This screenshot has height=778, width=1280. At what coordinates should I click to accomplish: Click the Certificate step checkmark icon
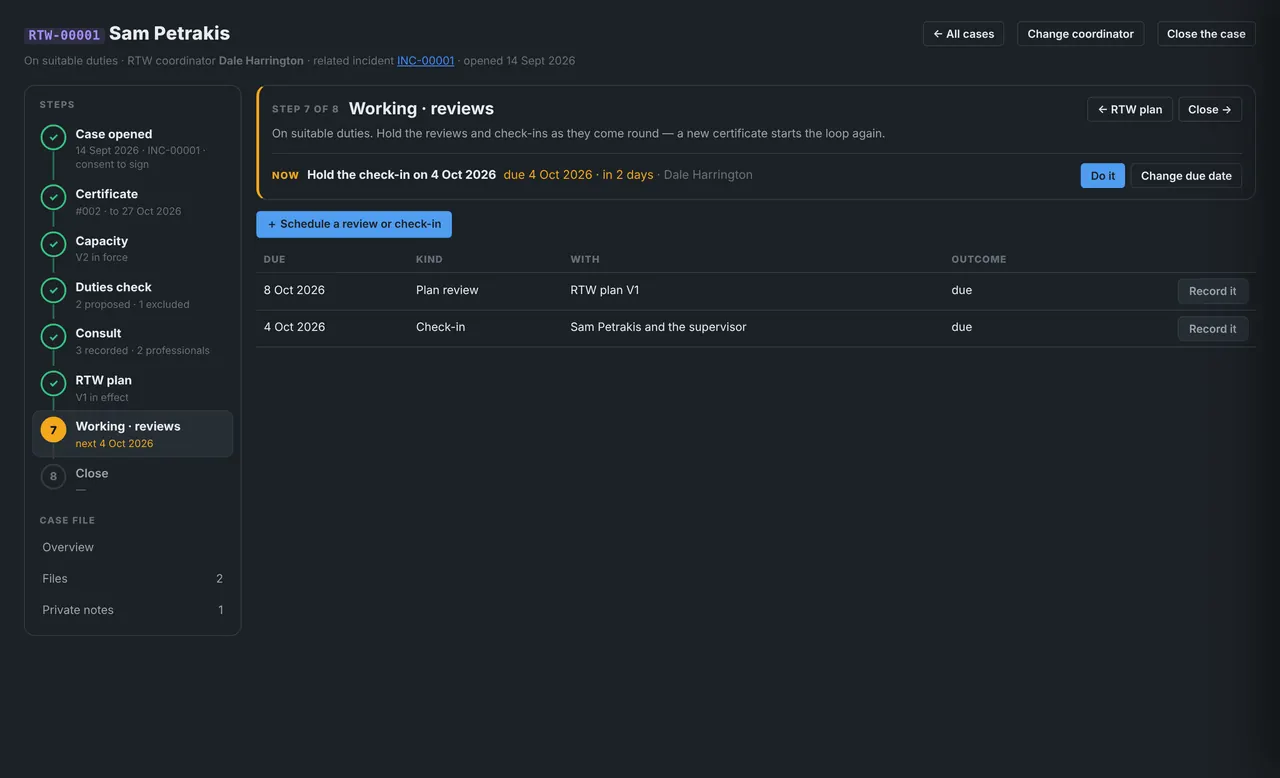pos(53,198)
